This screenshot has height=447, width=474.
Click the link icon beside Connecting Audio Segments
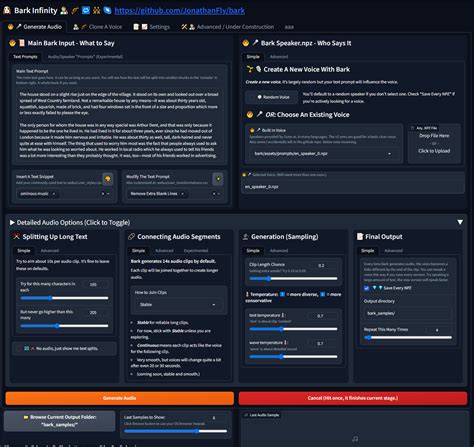tap(131, 236)
